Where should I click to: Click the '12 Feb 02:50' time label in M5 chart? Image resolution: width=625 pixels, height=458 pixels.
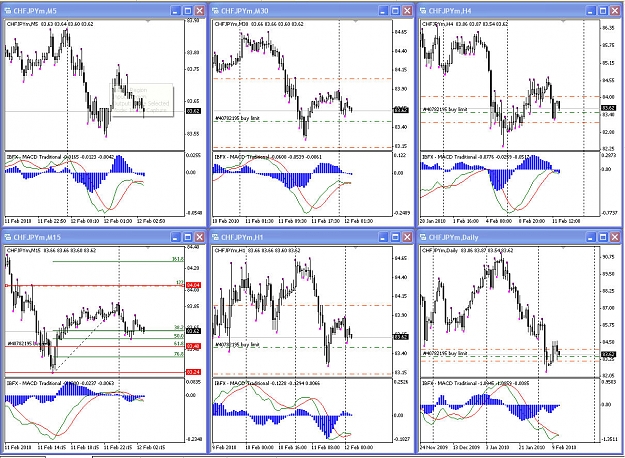151,221
